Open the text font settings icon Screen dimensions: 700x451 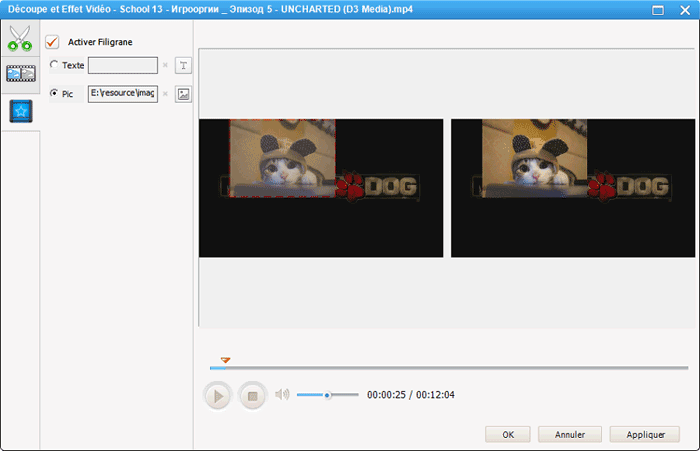coord(183,66)
